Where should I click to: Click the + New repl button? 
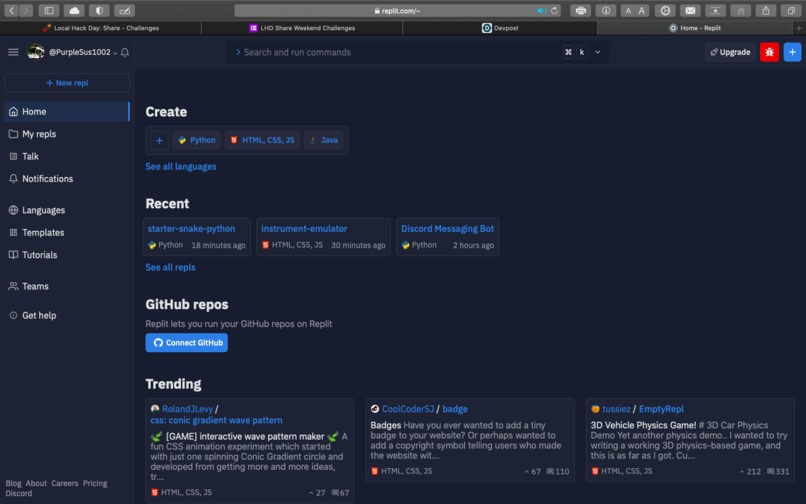pyautogui.click(x=67, y=83)
